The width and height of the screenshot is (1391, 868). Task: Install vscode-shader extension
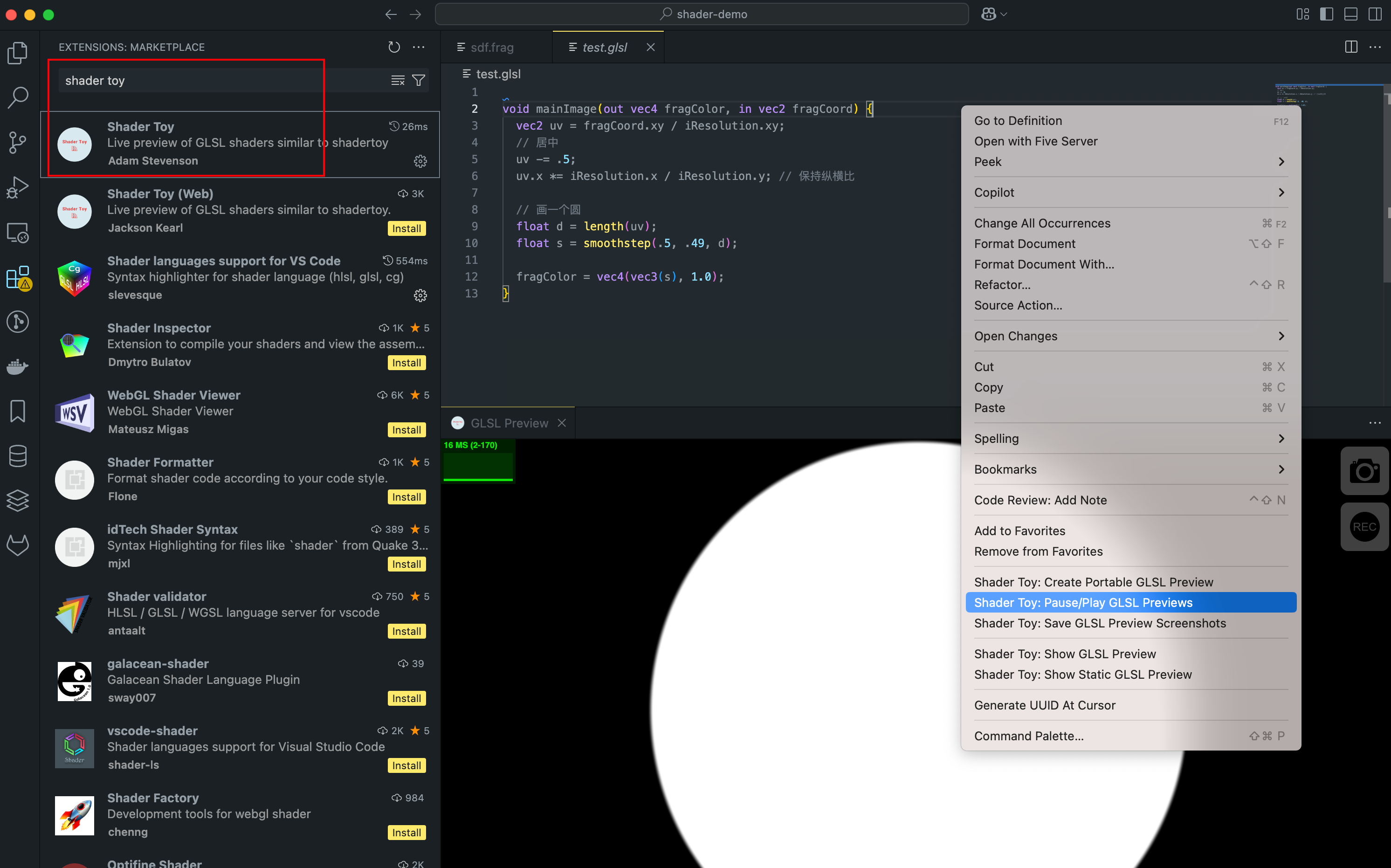pyautogui.click(x=406, y=766)
